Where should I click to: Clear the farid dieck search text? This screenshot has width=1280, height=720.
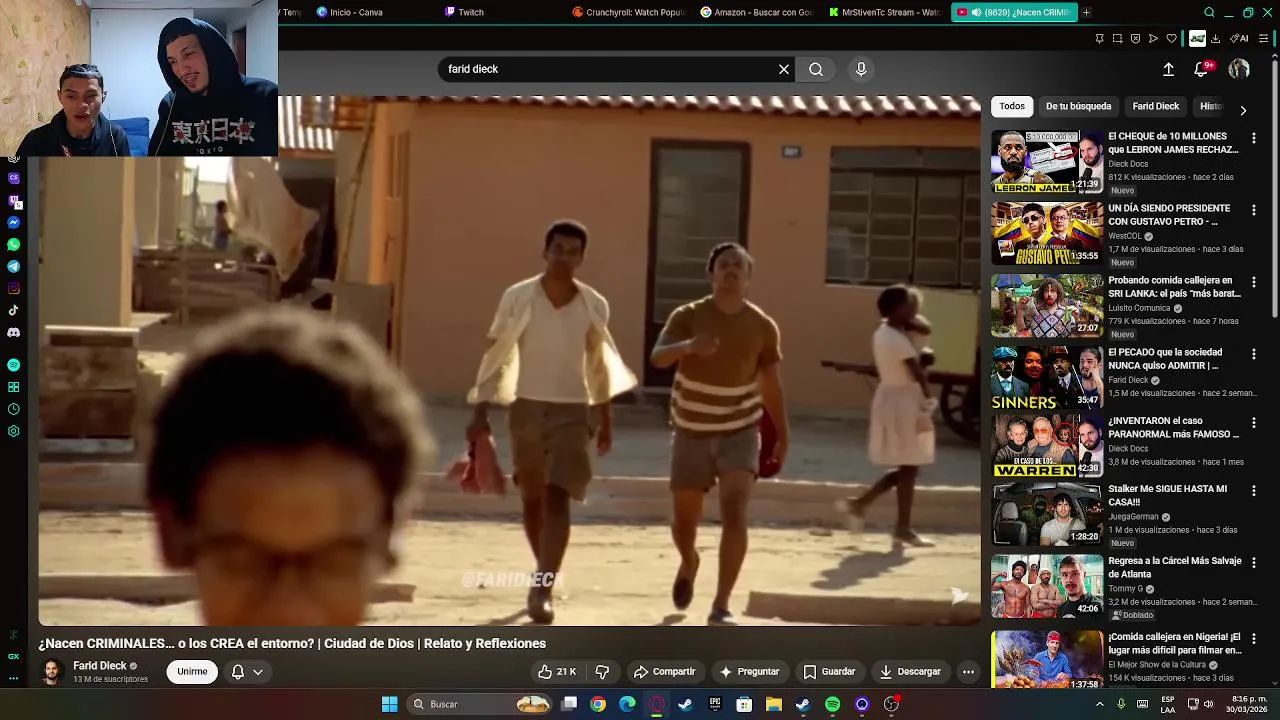point(784,69)
